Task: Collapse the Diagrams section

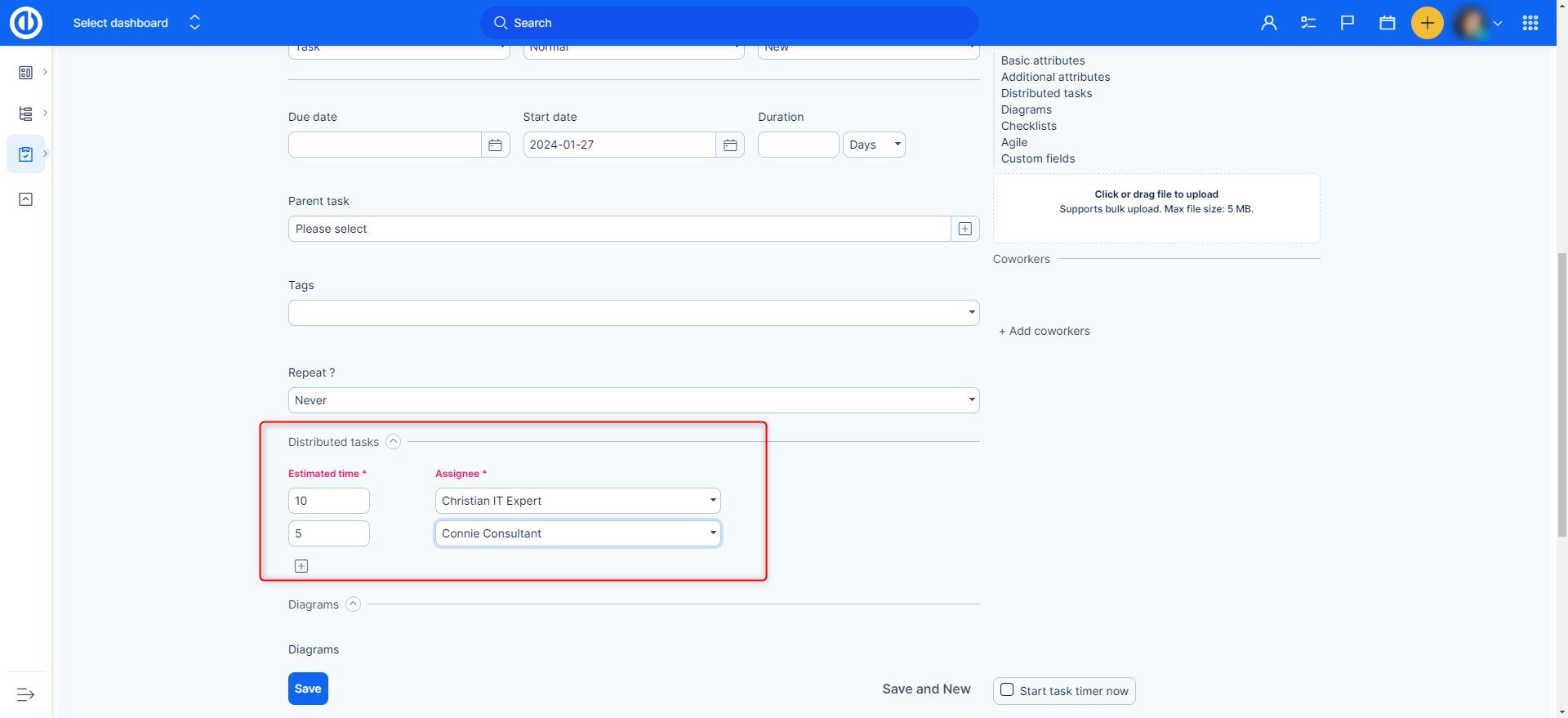Action: coord(353,604)
